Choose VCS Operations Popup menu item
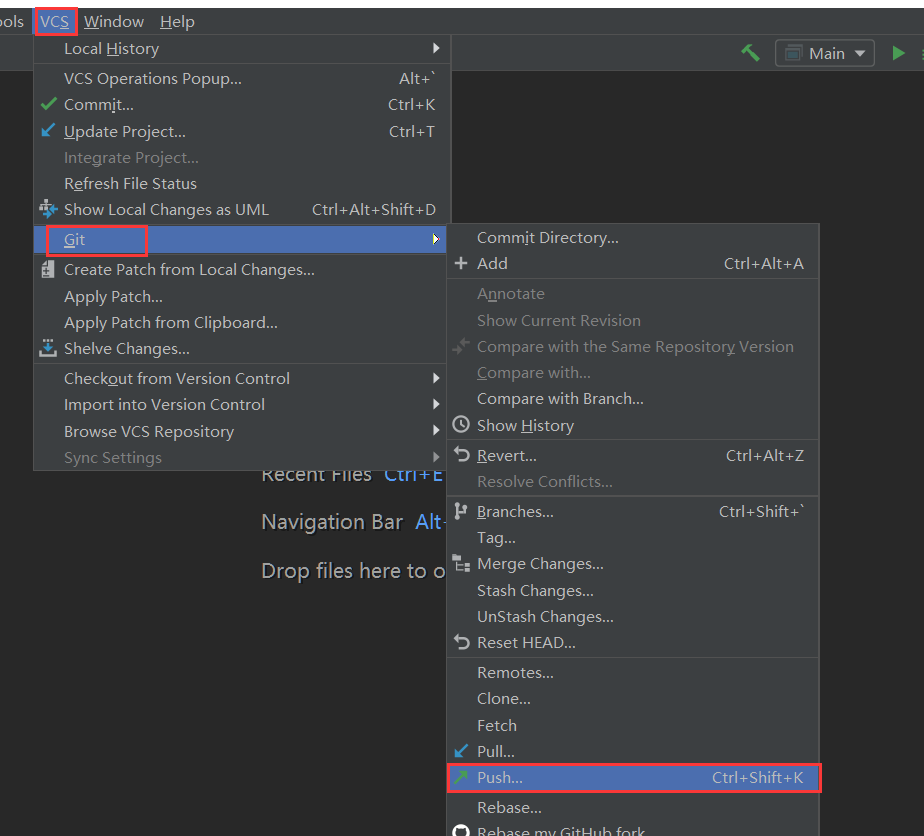 coord(242,78)
